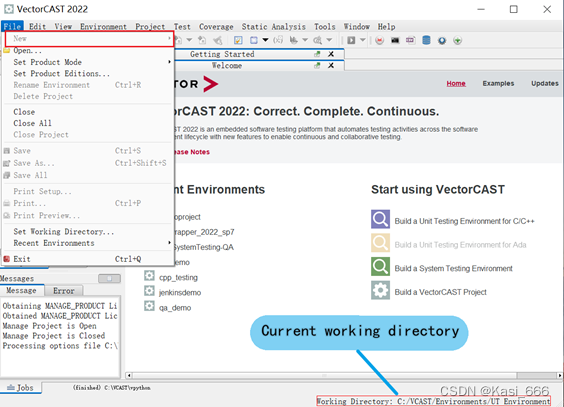Click the icon beside qa_demo

[x=149, y=306]
